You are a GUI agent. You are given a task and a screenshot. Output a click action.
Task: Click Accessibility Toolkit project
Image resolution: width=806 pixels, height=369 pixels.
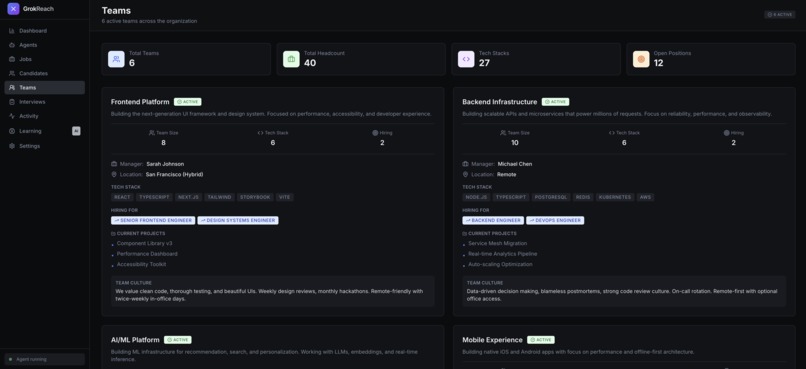coord(141,264)
